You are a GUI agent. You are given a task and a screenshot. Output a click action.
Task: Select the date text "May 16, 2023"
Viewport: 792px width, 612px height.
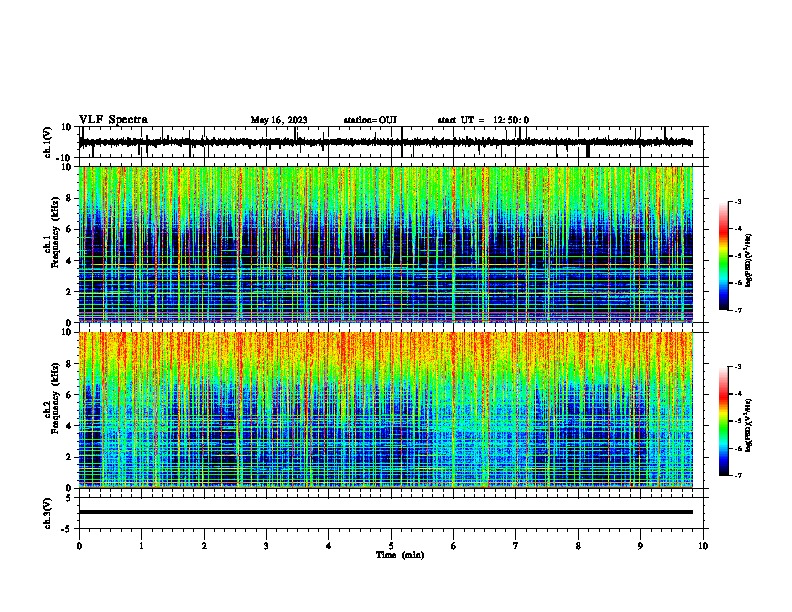pyautogui.click(x=279, y=120)
